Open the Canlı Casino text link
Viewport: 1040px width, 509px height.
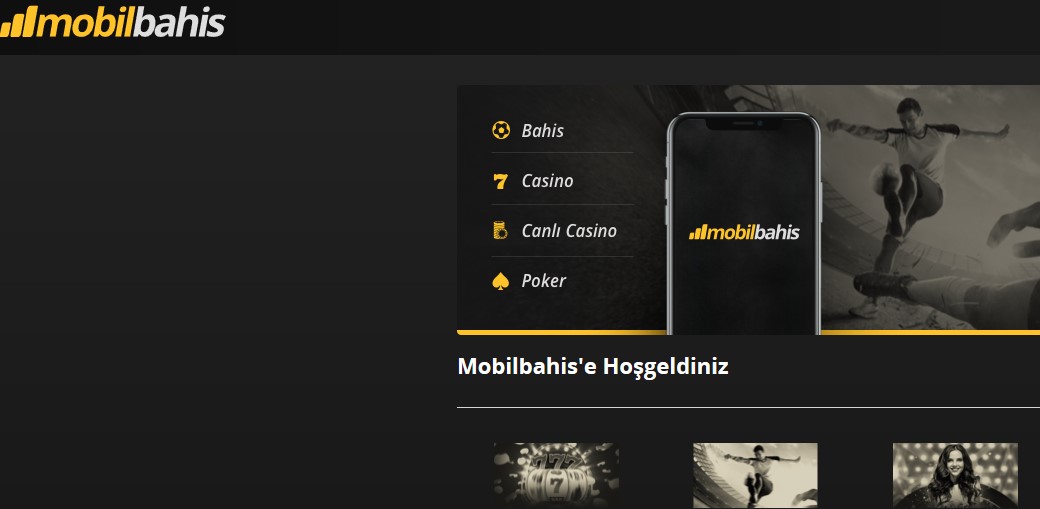click(569, 231)
